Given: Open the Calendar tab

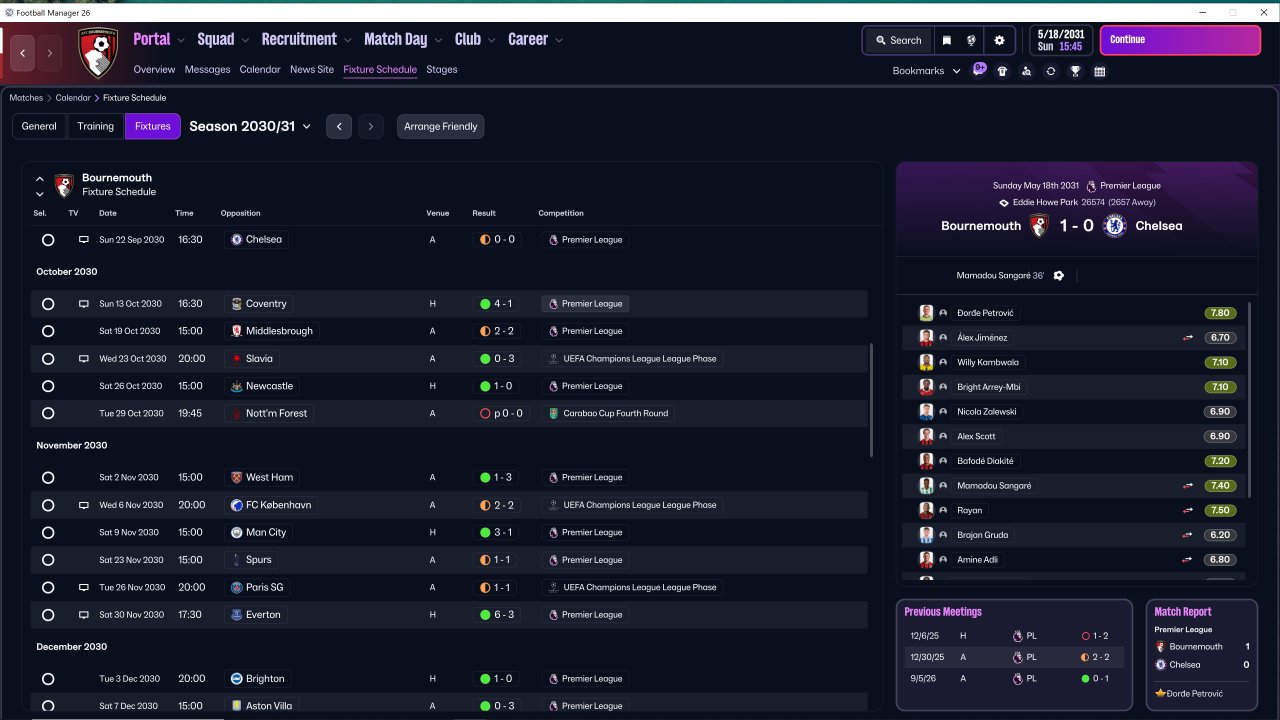Looking at the screenshot, I should pyautogui.click(x=260, y=70).
